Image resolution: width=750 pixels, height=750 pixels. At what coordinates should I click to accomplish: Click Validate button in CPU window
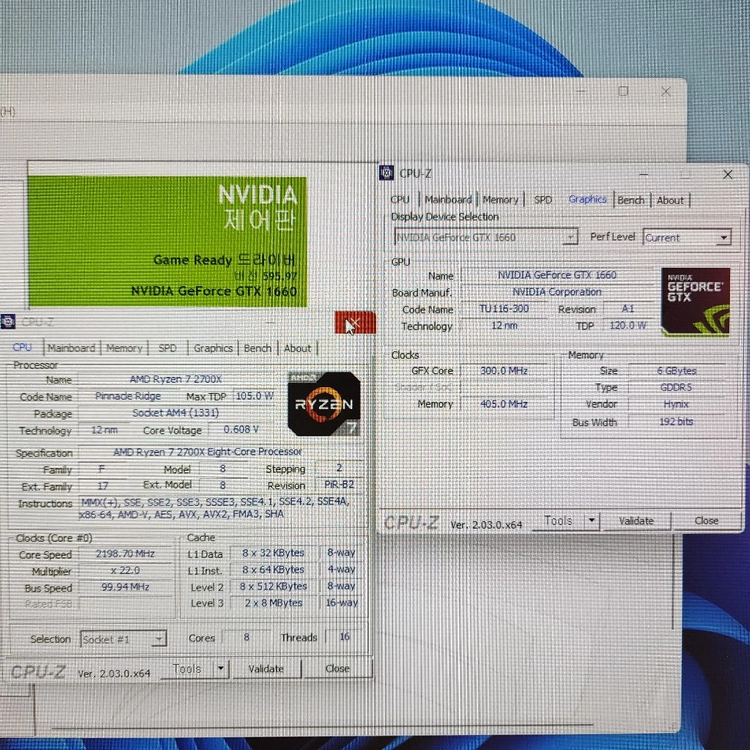click(266, 668)
